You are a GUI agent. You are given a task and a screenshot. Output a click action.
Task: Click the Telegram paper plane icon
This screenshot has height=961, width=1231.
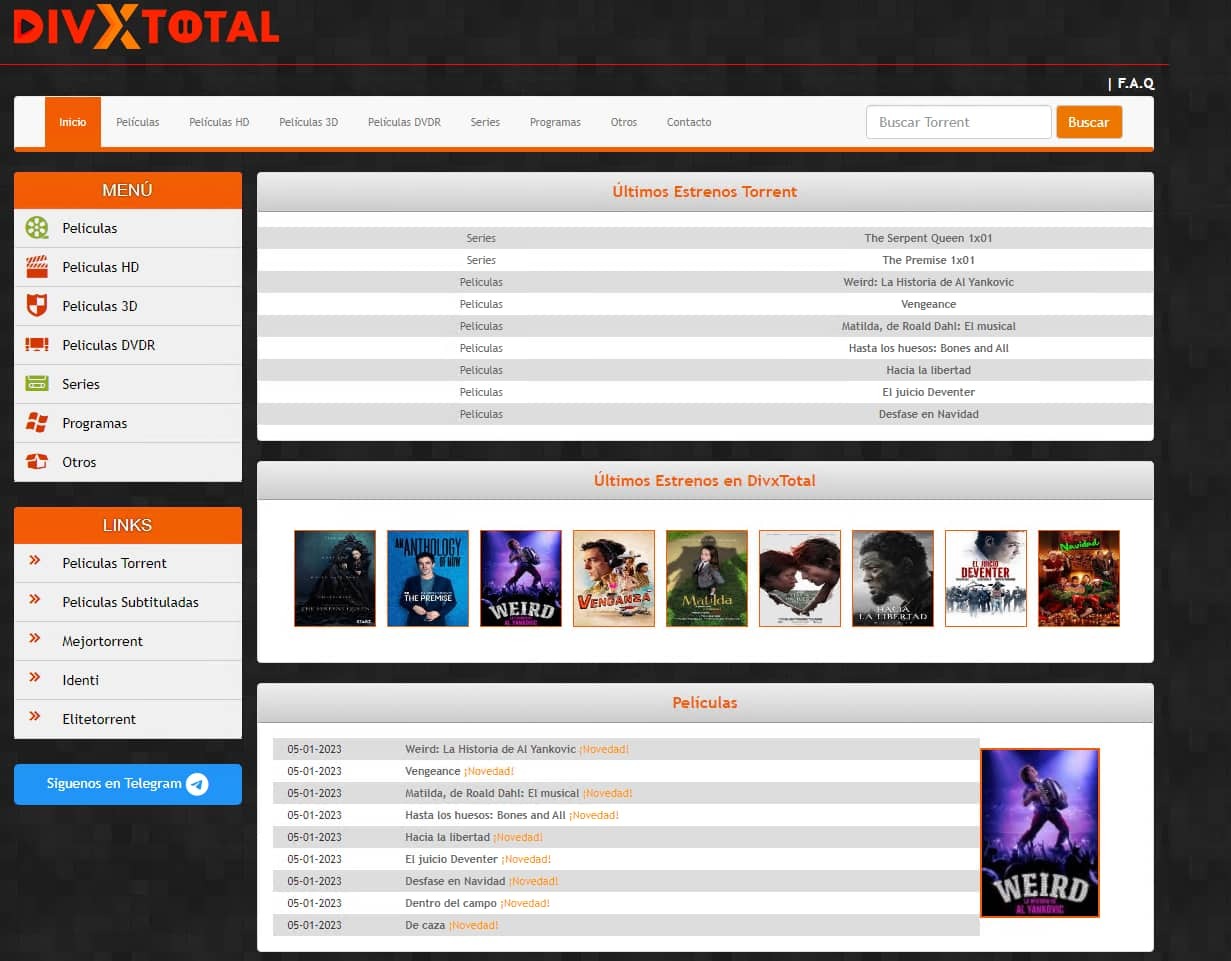197,784
